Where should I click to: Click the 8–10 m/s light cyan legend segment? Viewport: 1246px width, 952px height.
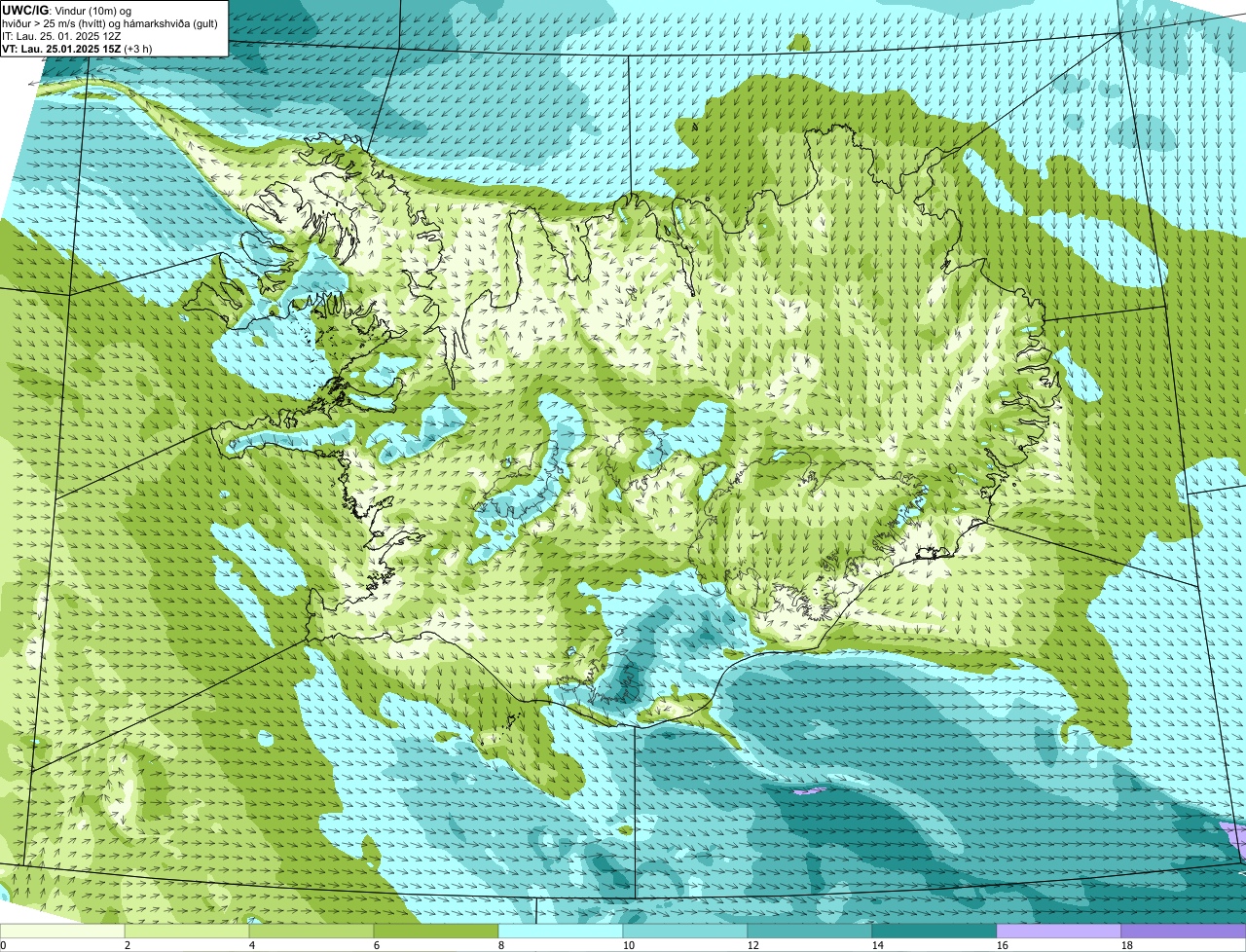coord(561,931)
